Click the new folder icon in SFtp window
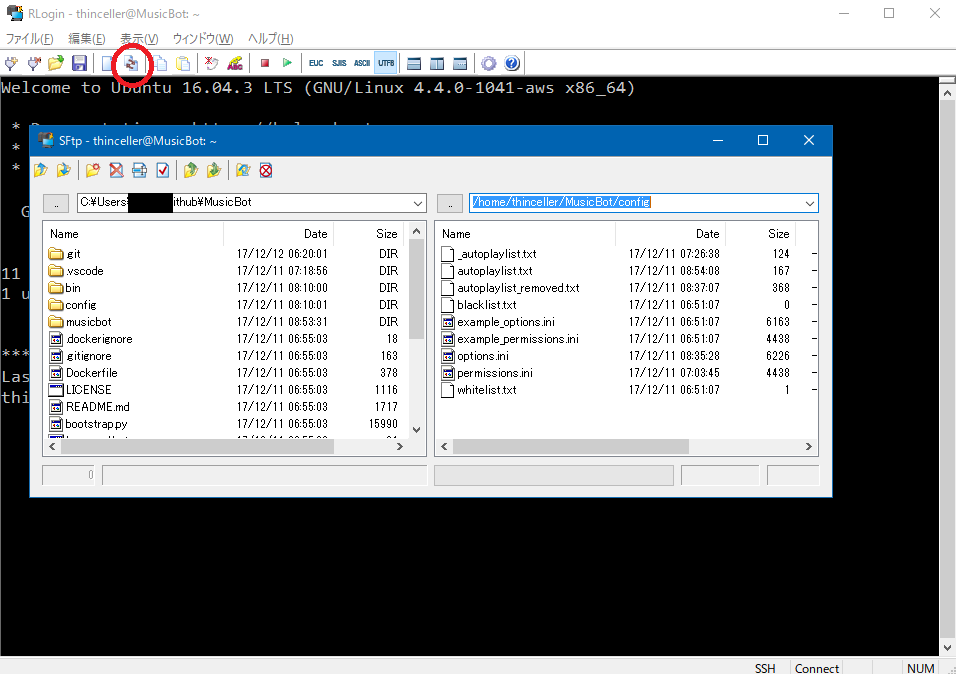Image resolution: width=956 pixels, height=674 pixels. [x=93, y=170]
